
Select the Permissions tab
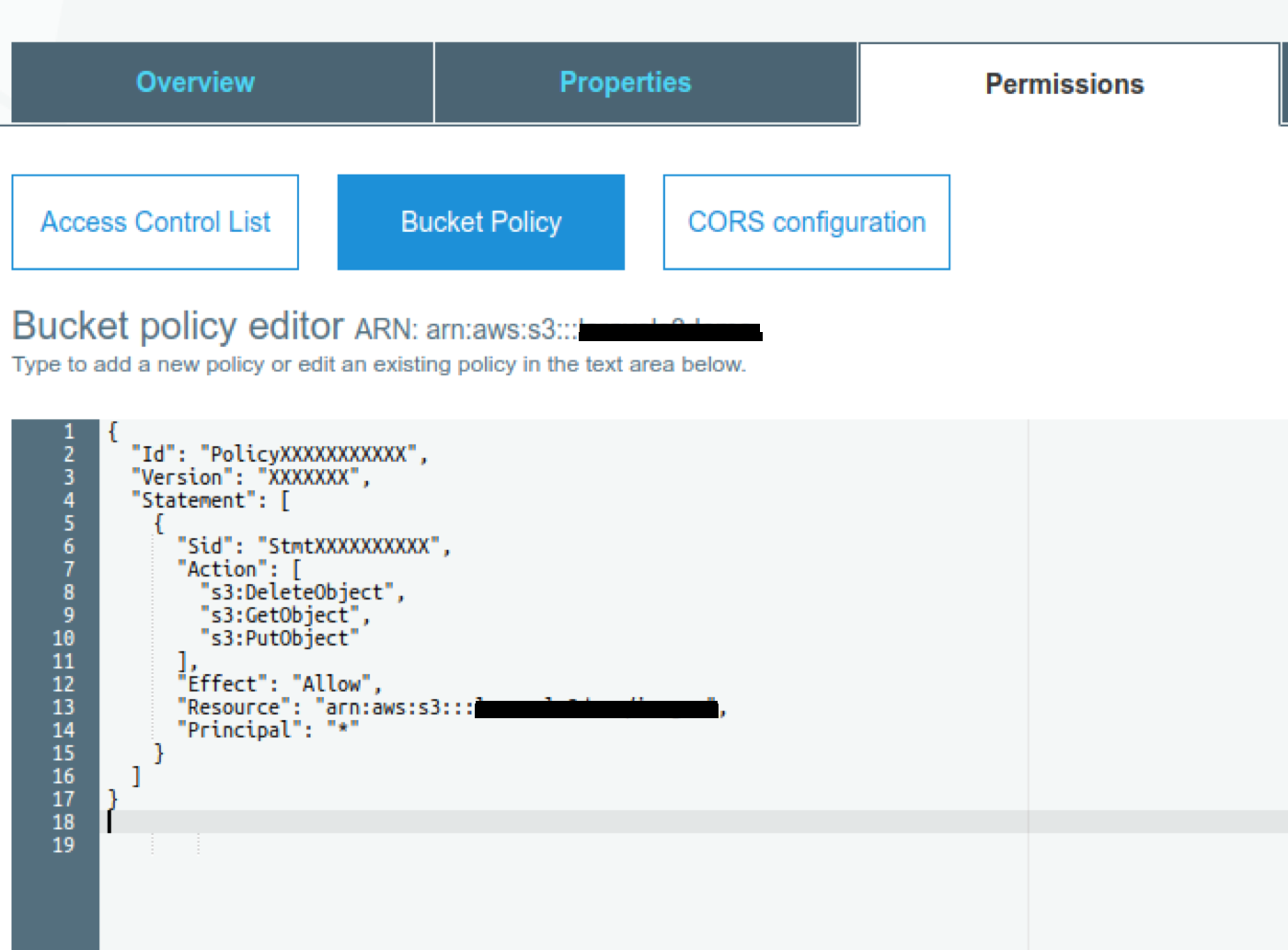tap(1064, 85)
